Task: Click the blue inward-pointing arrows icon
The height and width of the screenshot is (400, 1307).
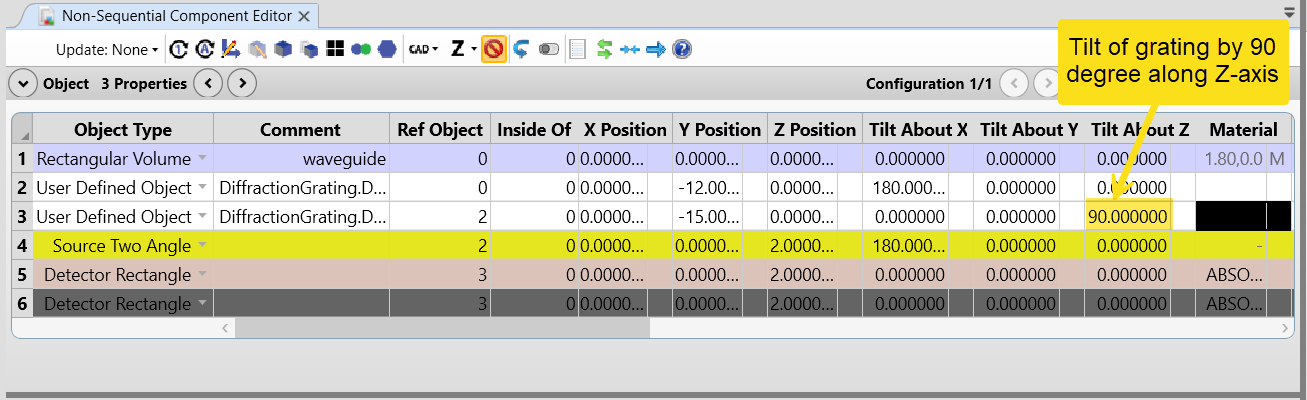Action: 630,49
